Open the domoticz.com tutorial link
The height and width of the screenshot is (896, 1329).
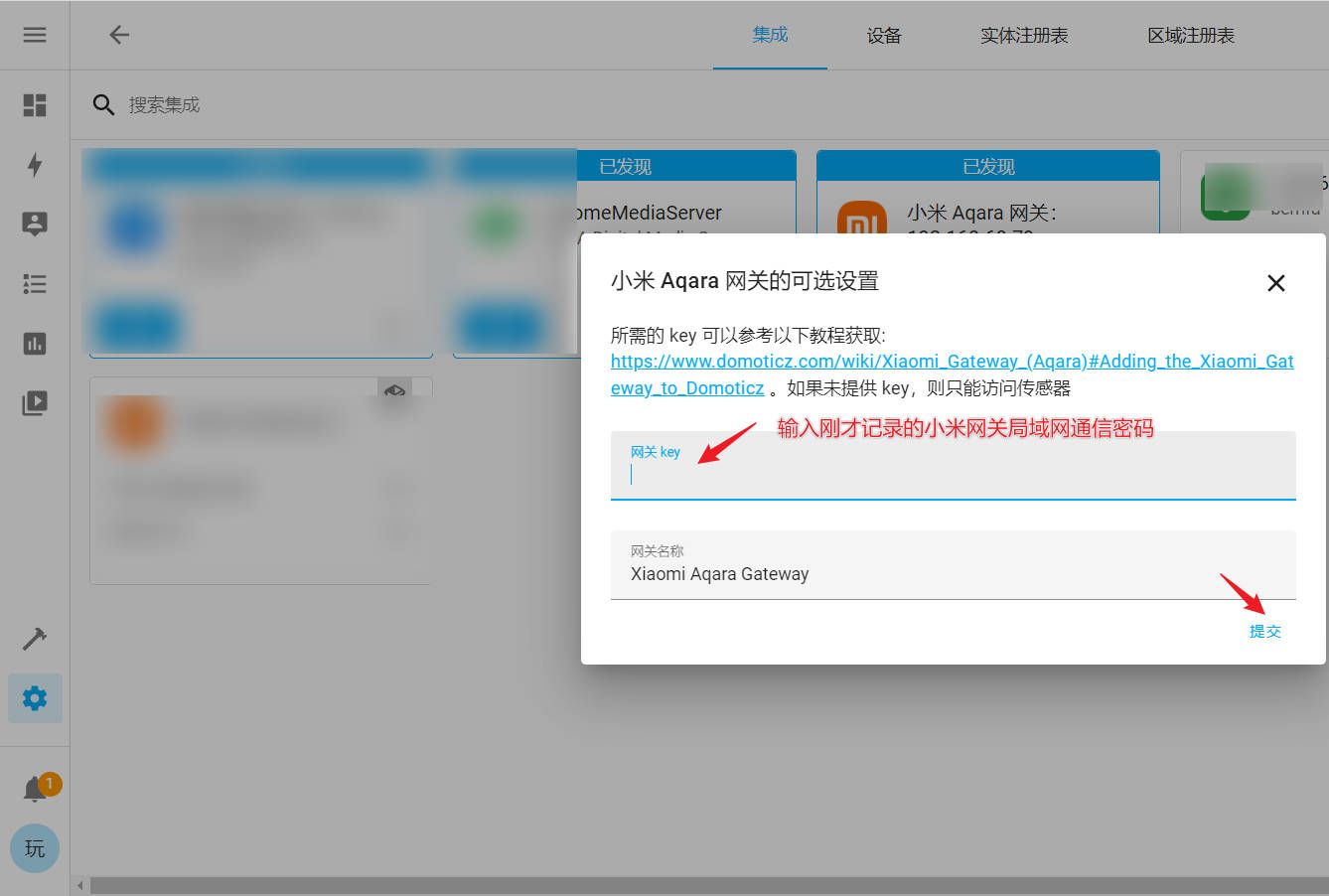pyautogui.click(x=952, y=374)
